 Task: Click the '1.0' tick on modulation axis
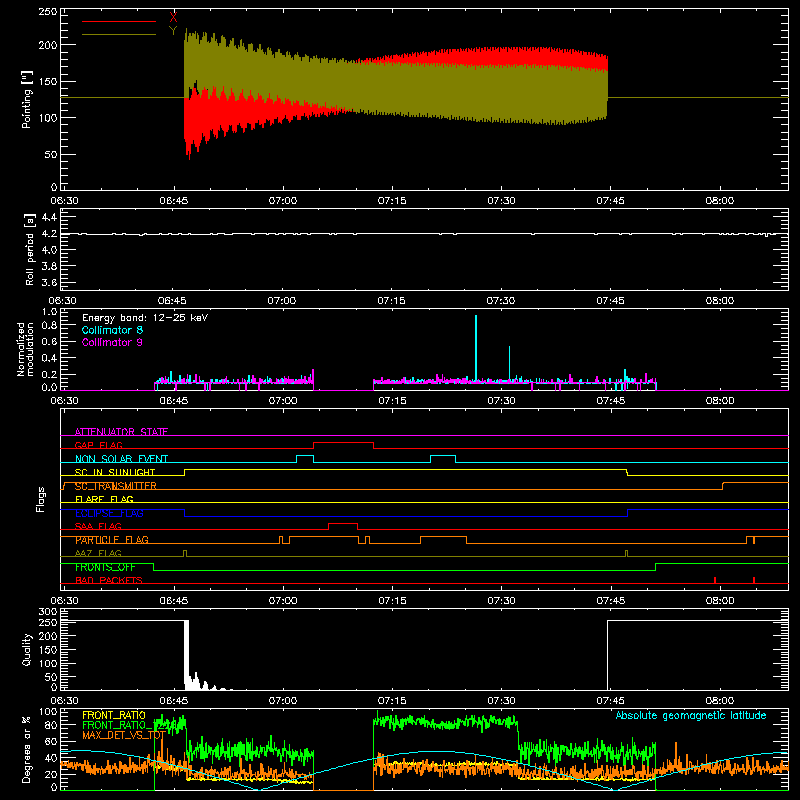pyautogui.click(x=49, y=312)
